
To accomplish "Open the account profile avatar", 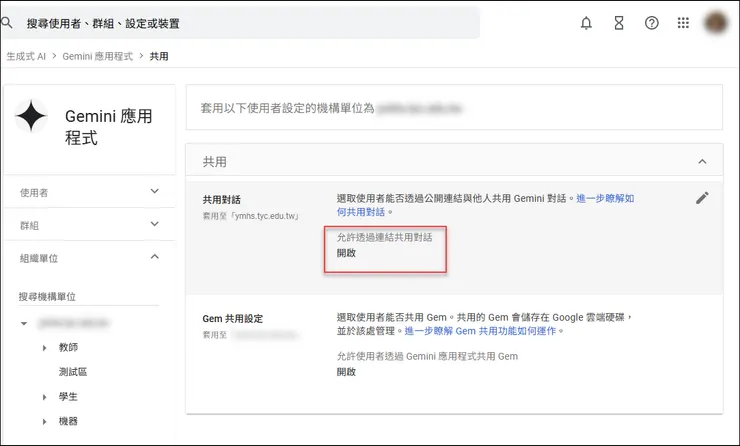I will point(715,22).
